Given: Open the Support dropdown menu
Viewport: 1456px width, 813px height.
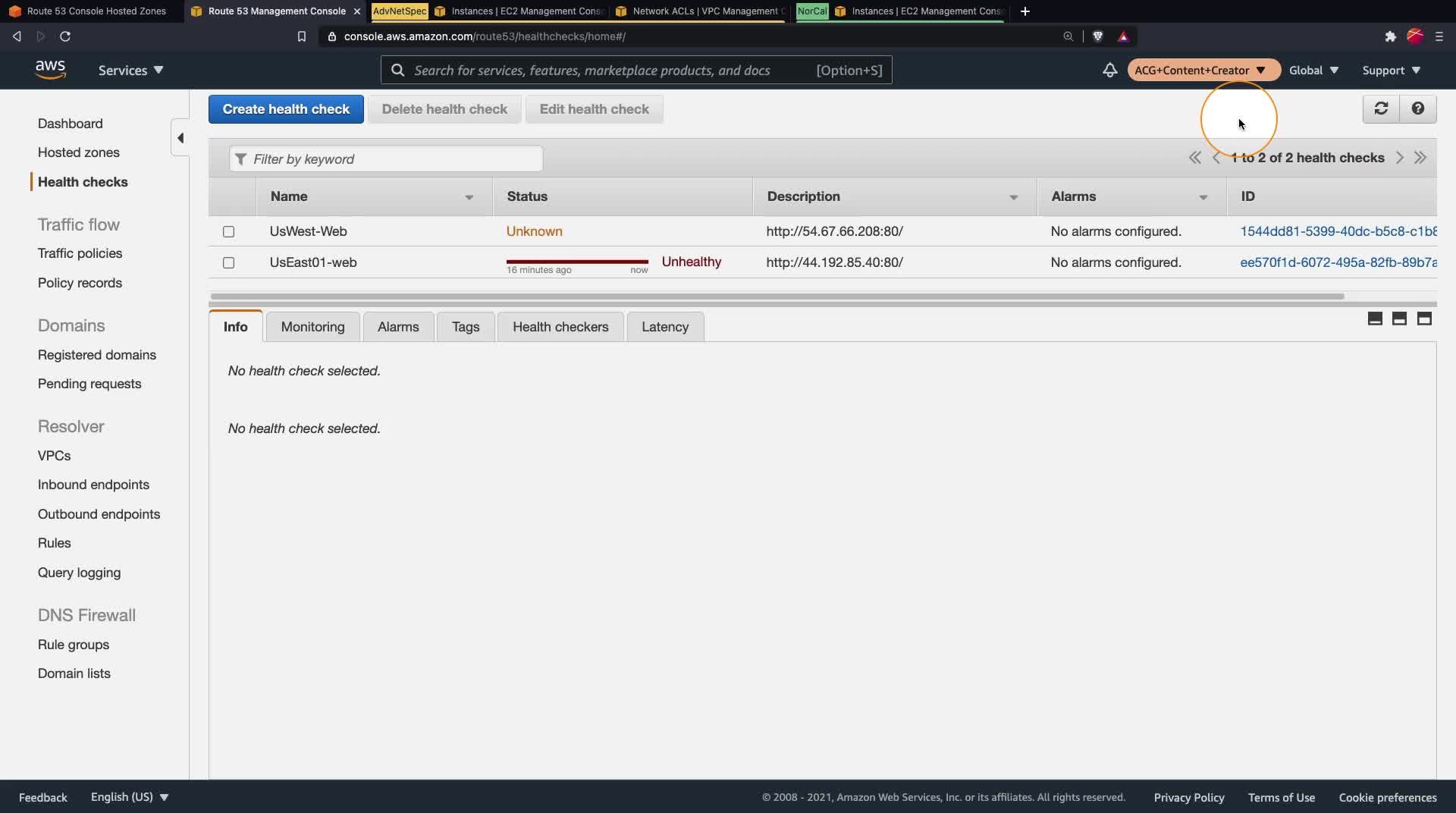Looking at the screenshot, I should 1392,70.
